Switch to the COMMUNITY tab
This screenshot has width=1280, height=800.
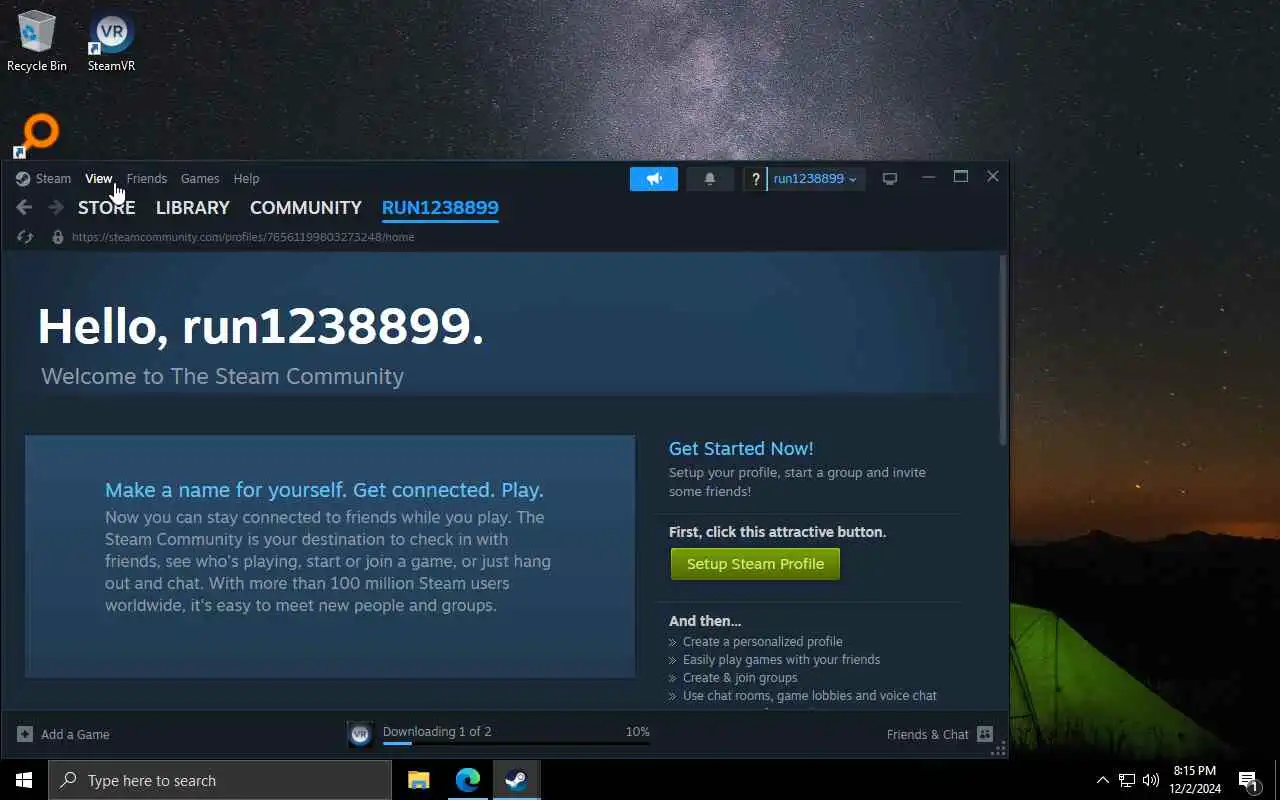point(306,208)
